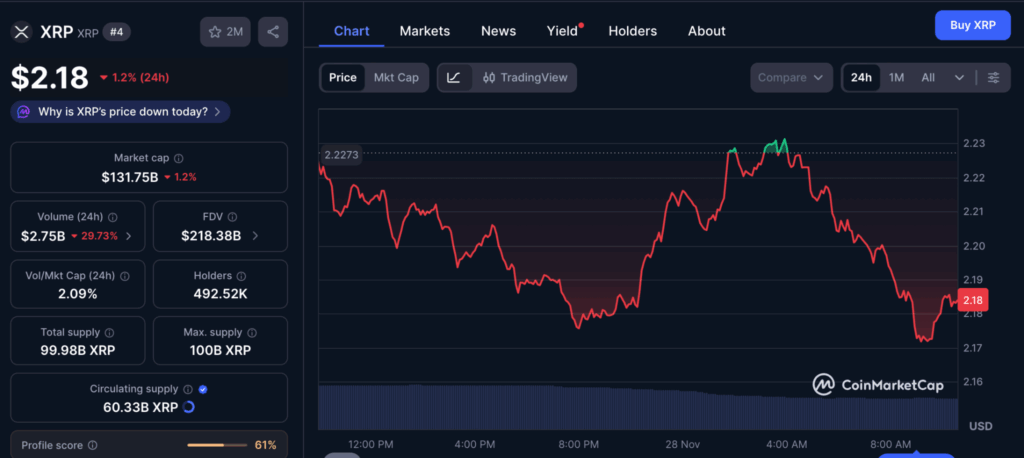Click the Circulating supply verified badge
Viewport: 1024px width, 458px height.
(203, 389)
